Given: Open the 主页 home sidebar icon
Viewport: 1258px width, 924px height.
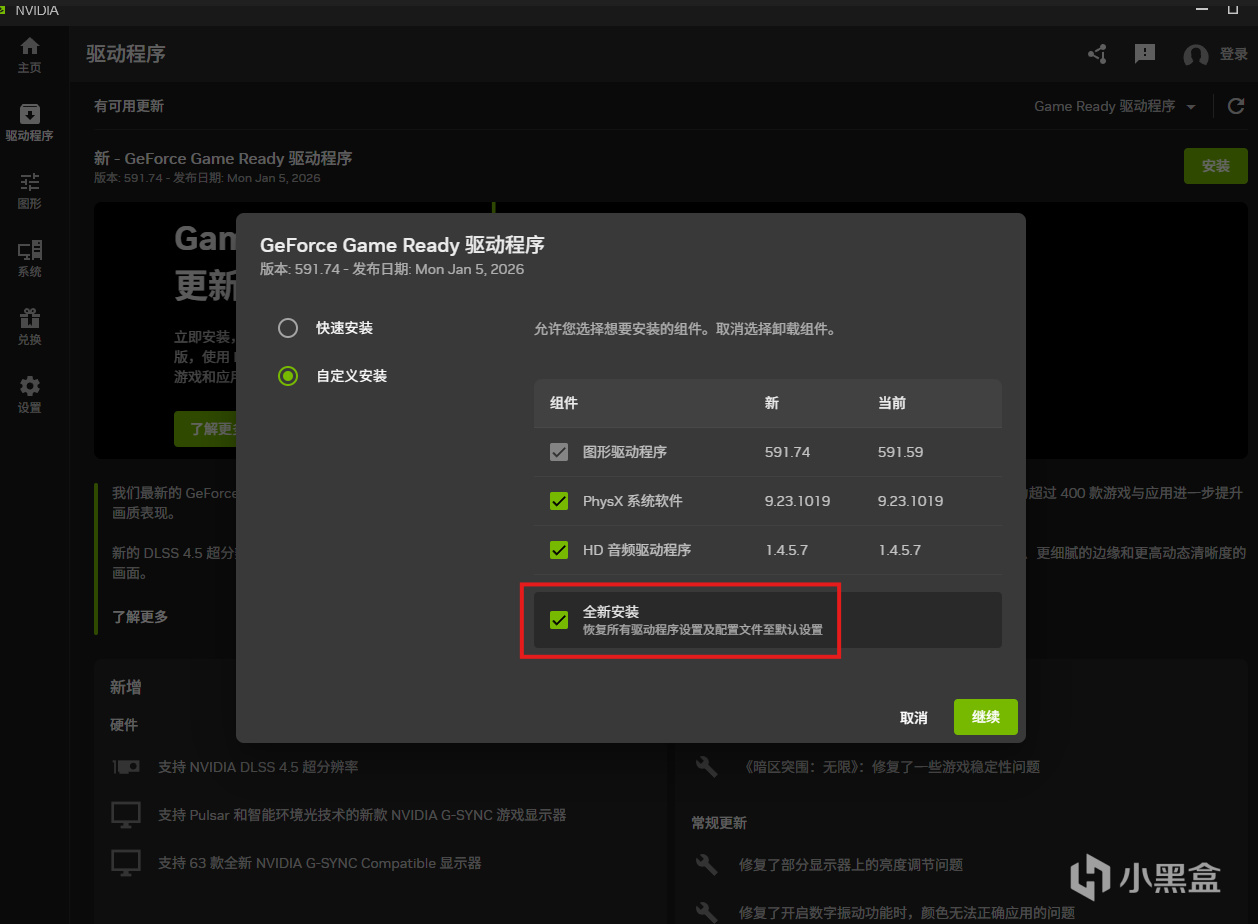Looking at the screenshot, I should (29, 54).
